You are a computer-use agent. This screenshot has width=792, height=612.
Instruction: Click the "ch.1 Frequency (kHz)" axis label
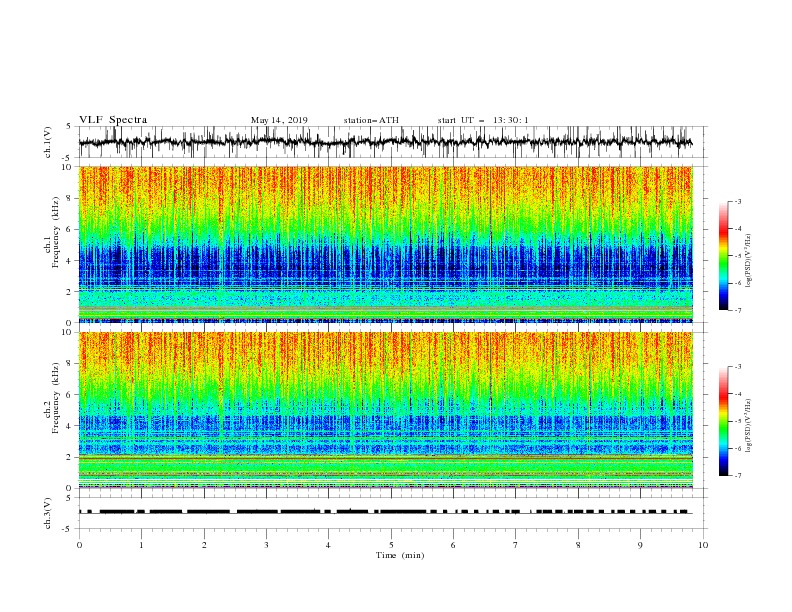click(x=52, y=232)
